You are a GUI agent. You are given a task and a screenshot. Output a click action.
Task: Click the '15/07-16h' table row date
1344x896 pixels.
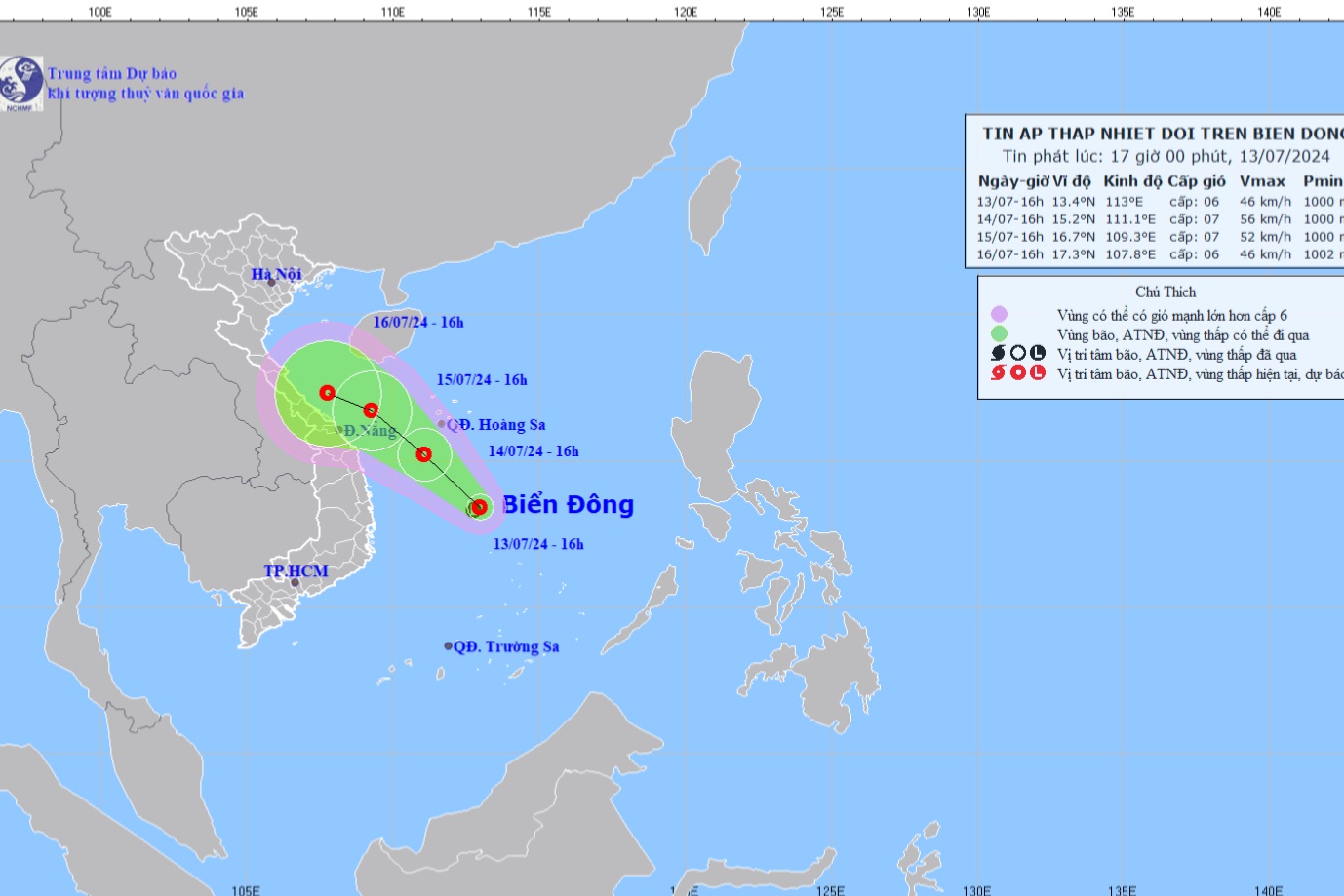pos(1010,237)
